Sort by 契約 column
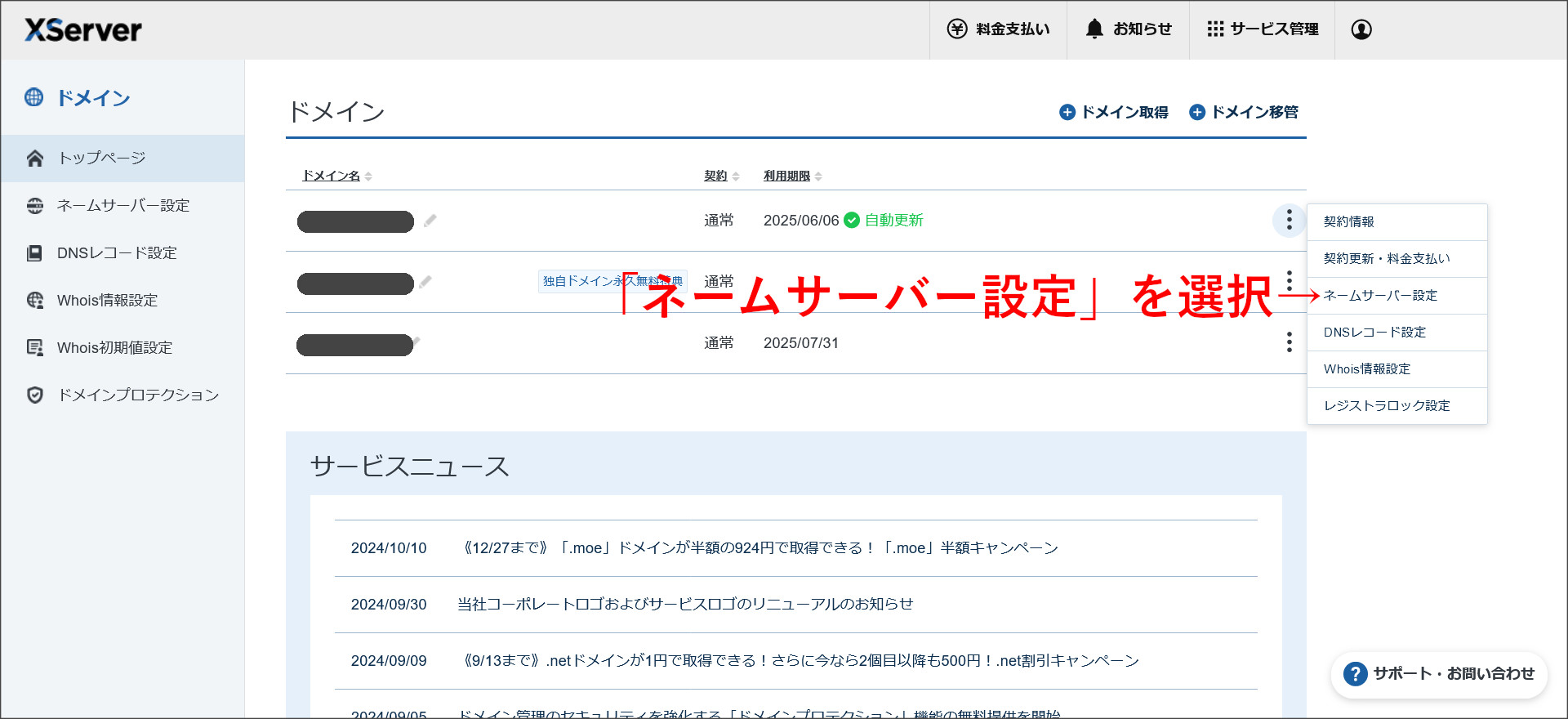Screen dimensions: 1568x719 click(x=722, y=176)
